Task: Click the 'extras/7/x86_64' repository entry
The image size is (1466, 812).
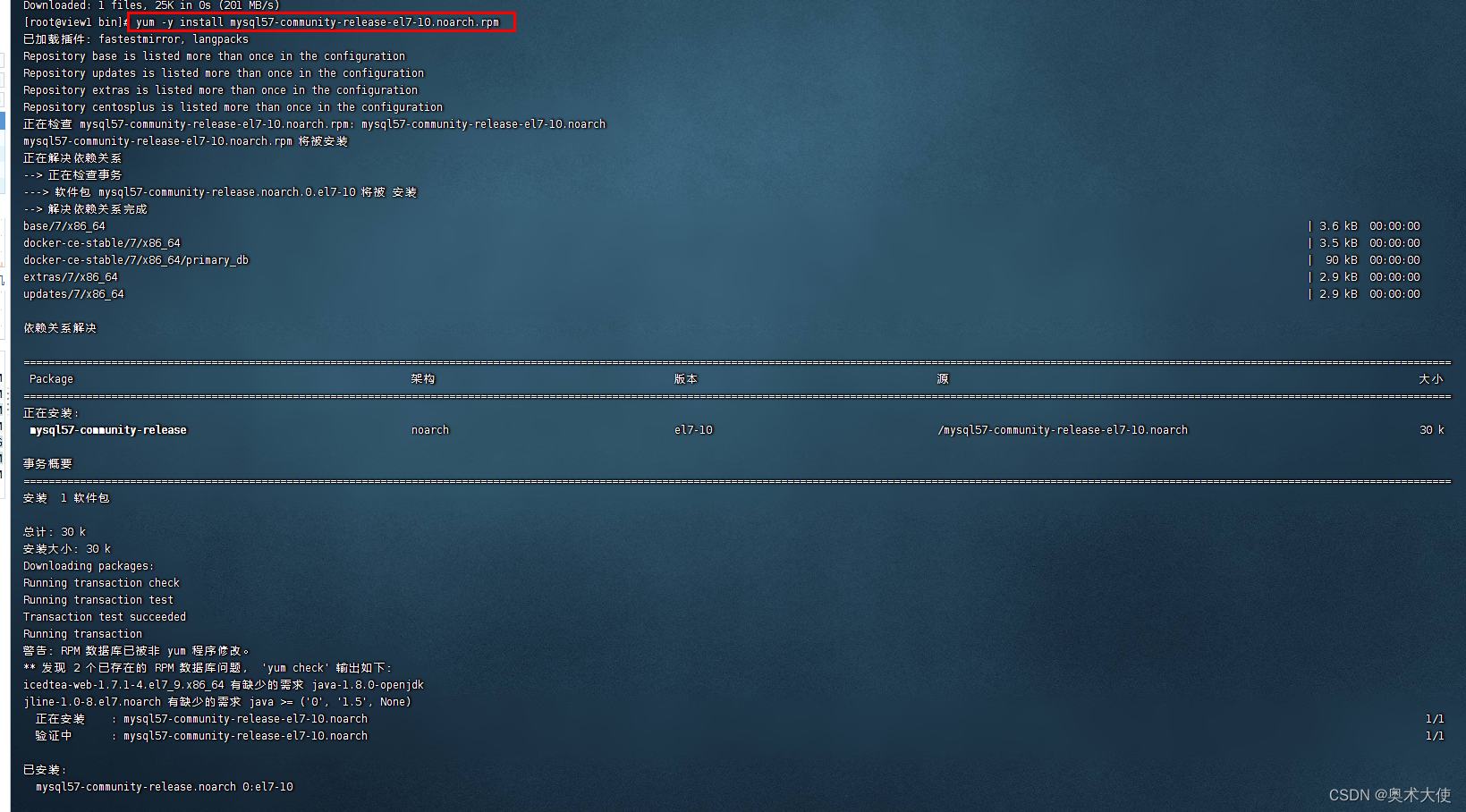Action: (x=71, y=277)
